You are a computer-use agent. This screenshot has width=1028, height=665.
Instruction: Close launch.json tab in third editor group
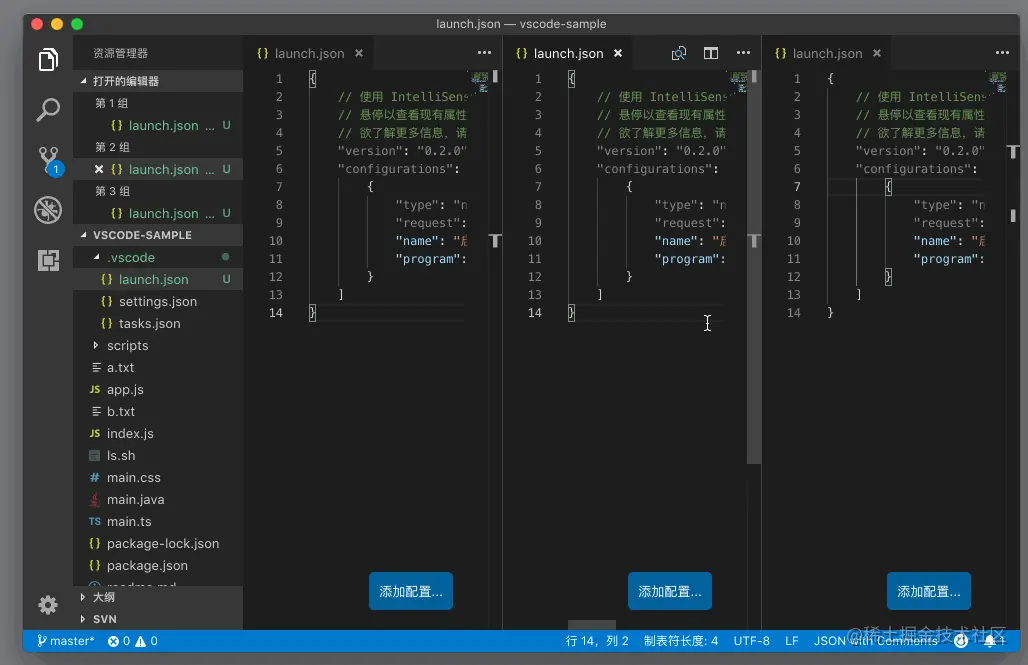click(x=877, y=53)
